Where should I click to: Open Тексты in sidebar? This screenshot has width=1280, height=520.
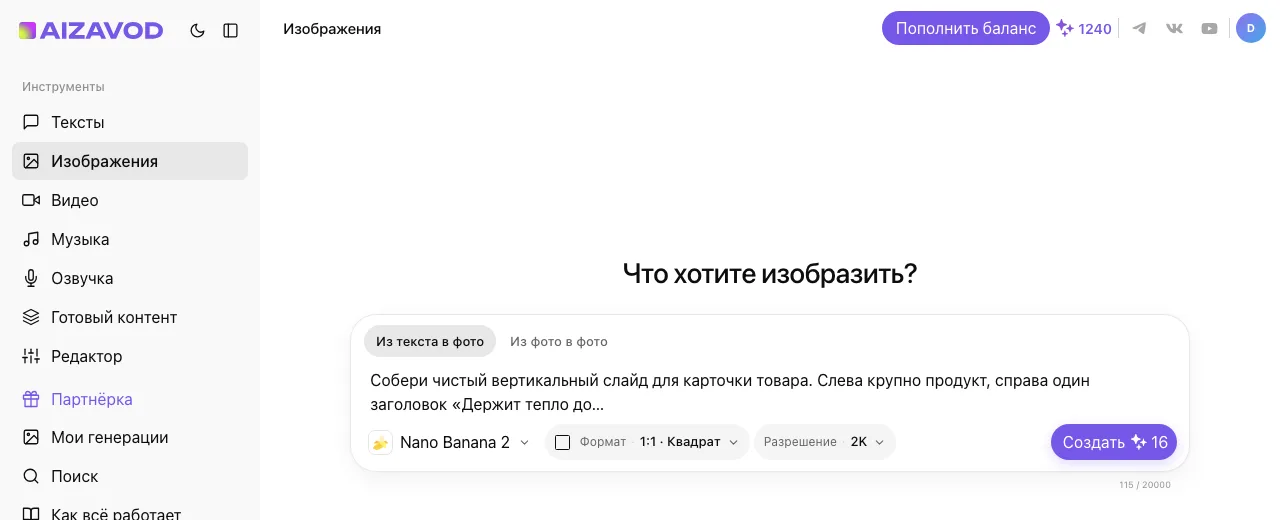(130, 122)
